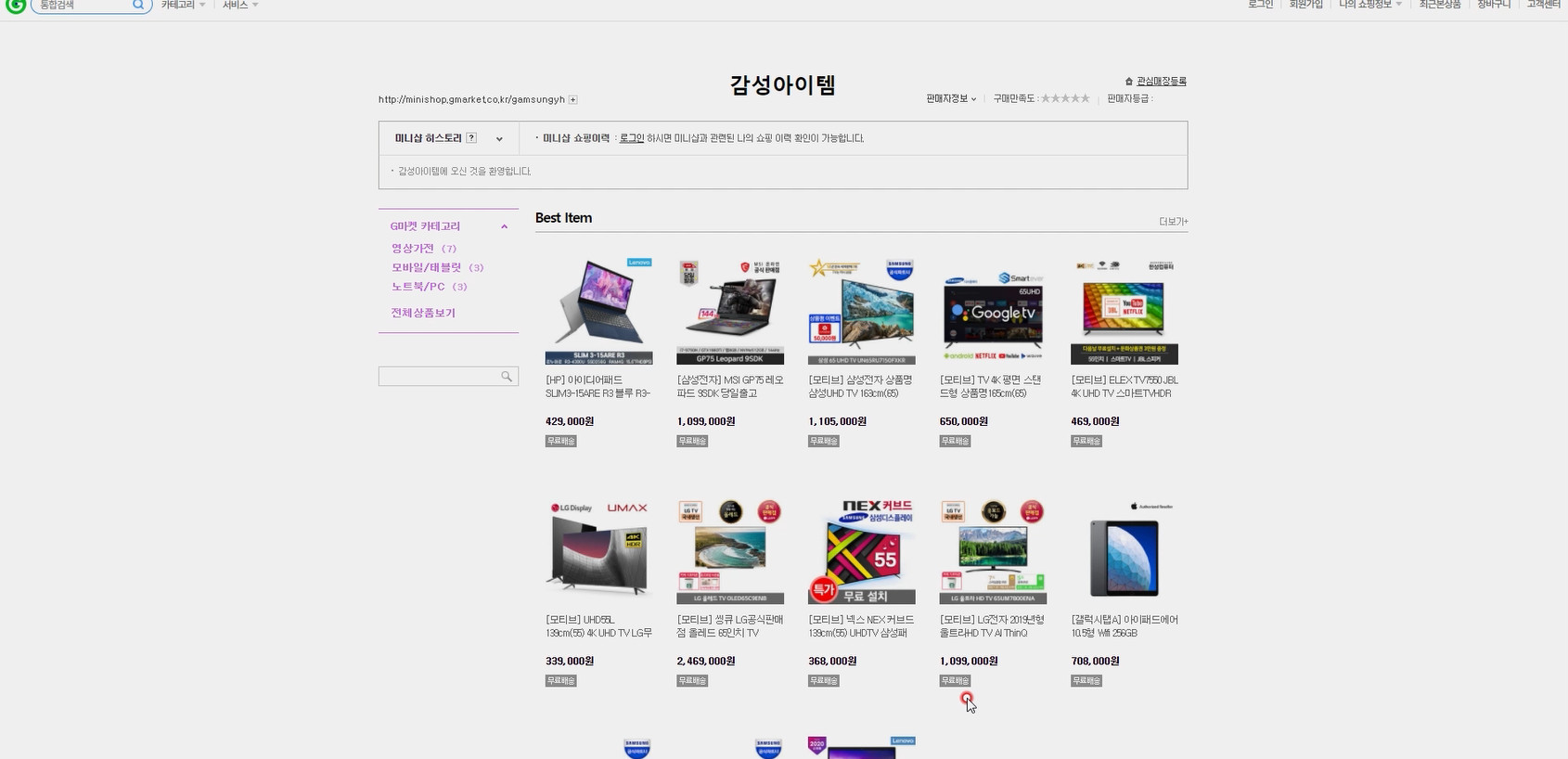This screenshot has width=1568, height=759.
Task: Click 더보기+ link in Best Item
Action: [1173, 222]
